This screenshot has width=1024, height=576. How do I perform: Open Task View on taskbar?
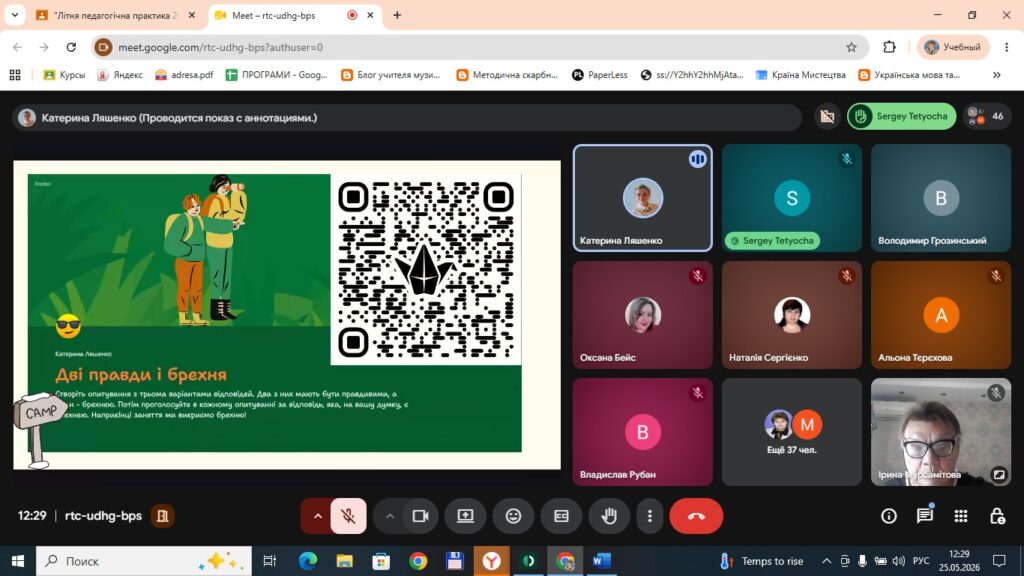pos(269,561)
